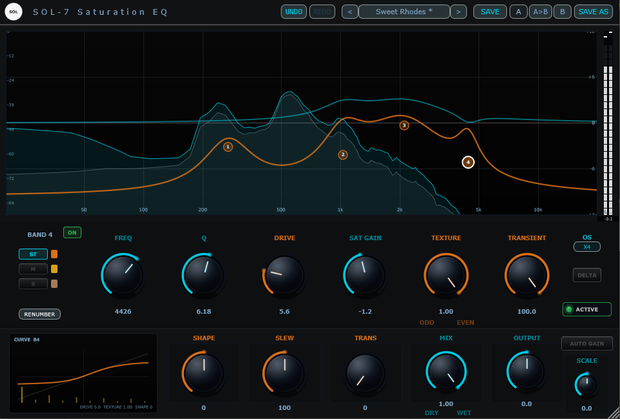
Task: Click the Q knob
Action: pos(204,275)
